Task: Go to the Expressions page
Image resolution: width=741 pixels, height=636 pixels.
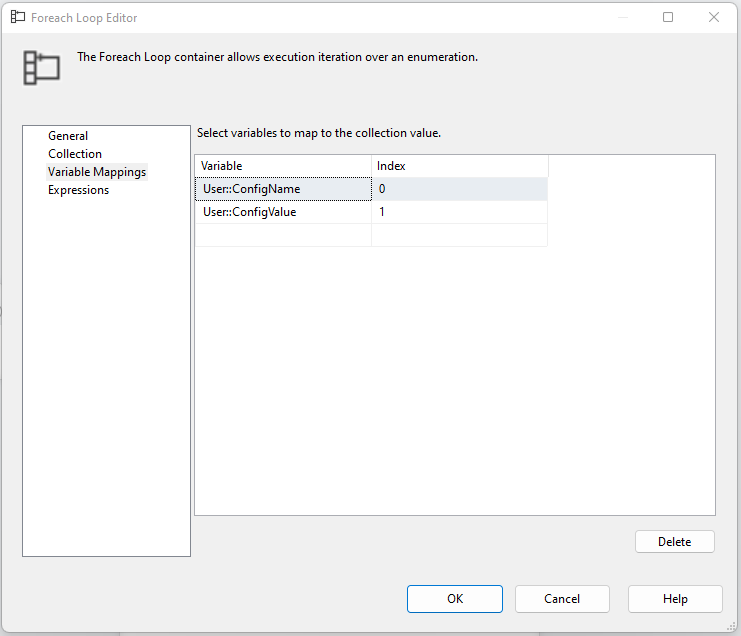Action: [x=78, y=190]
